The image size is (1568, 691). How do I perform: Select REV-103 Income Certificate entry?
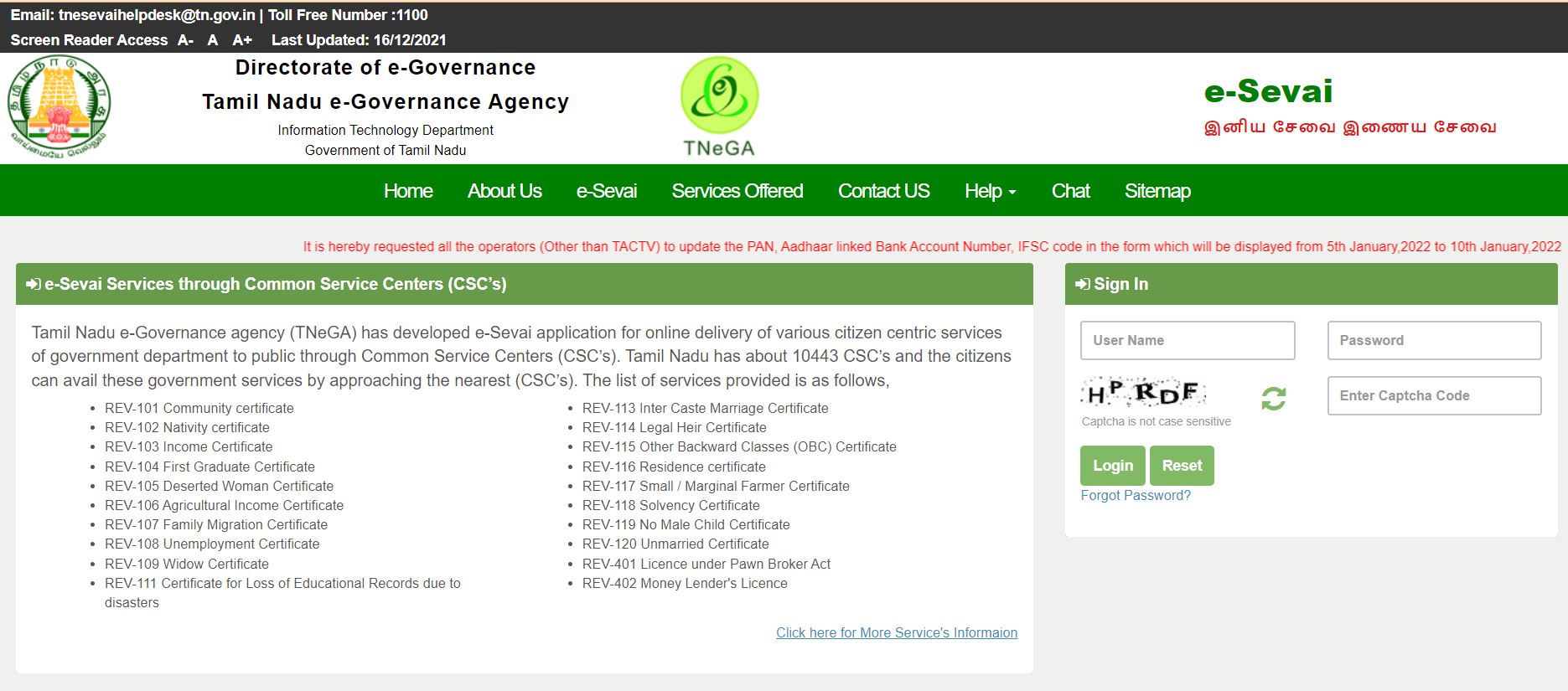[189, 446]
